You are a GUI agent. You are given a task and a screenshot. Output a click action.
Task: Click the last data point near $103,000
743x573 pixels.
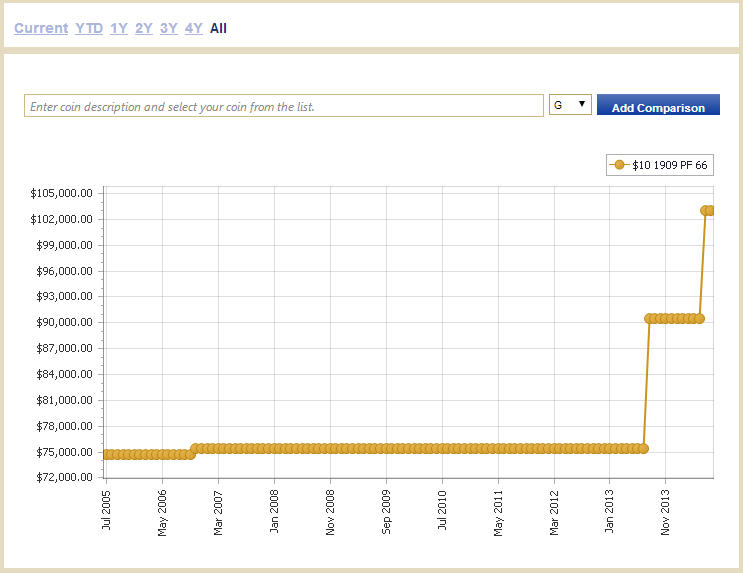[x=711, y=210]
